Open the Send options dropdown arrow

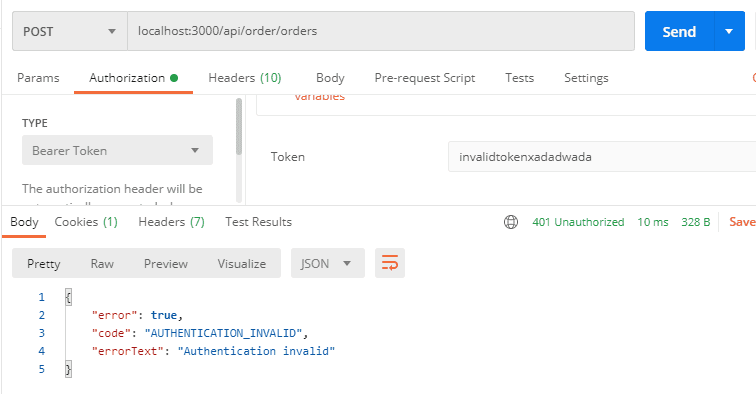729,31
